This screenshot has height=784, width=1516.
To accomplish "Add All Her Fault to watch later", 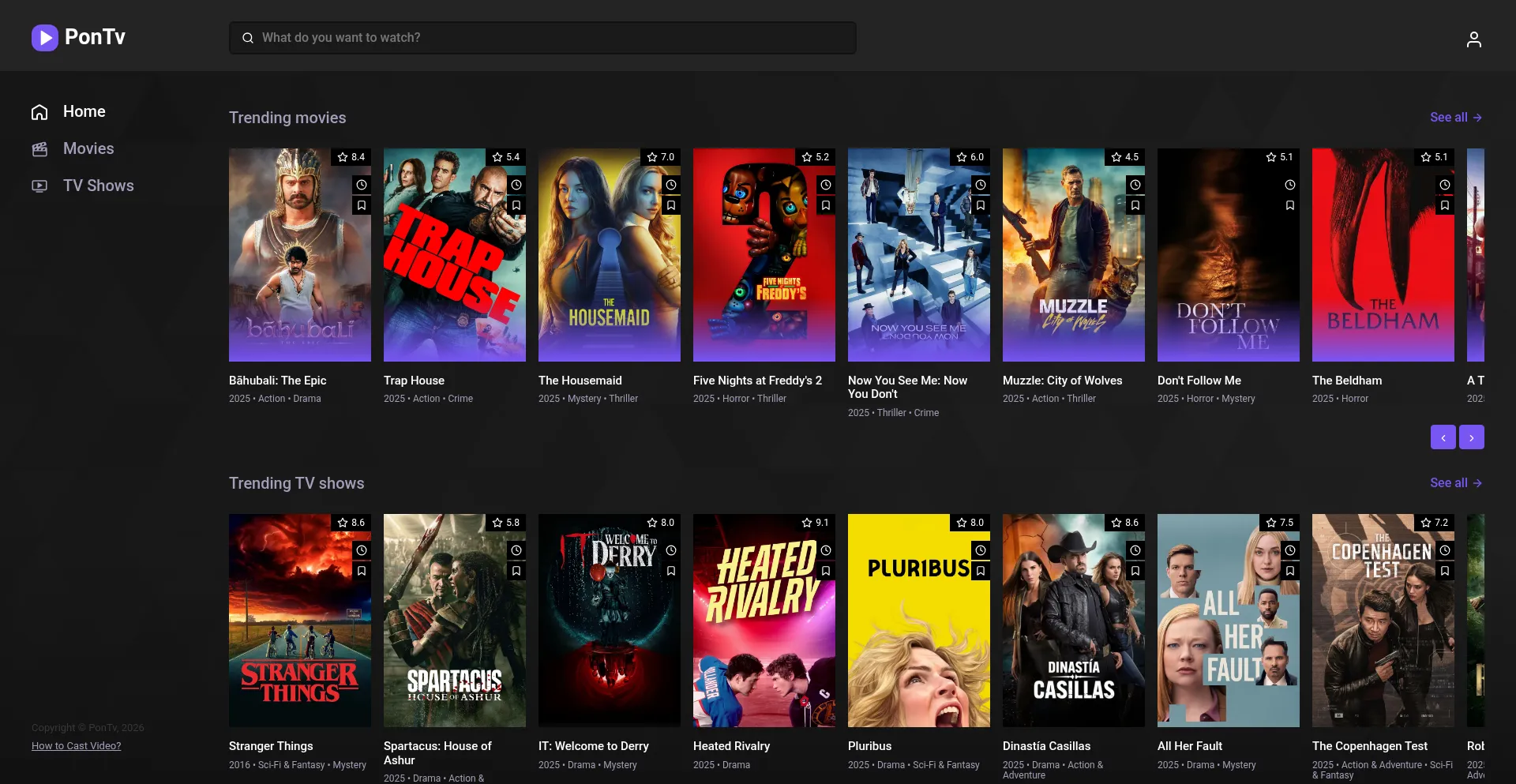I will pyautogui.click(x=1290, y=550).
